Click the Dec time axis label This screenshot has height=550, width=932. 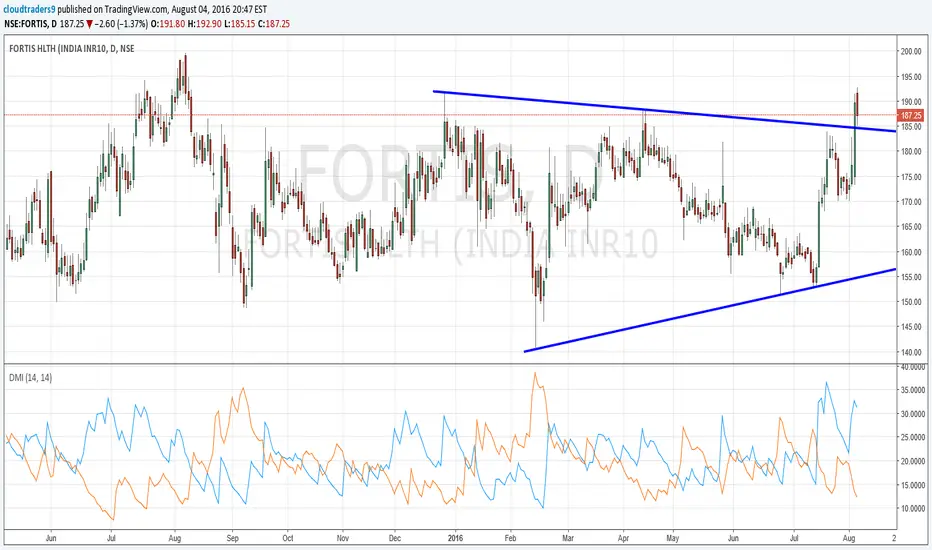395,538
